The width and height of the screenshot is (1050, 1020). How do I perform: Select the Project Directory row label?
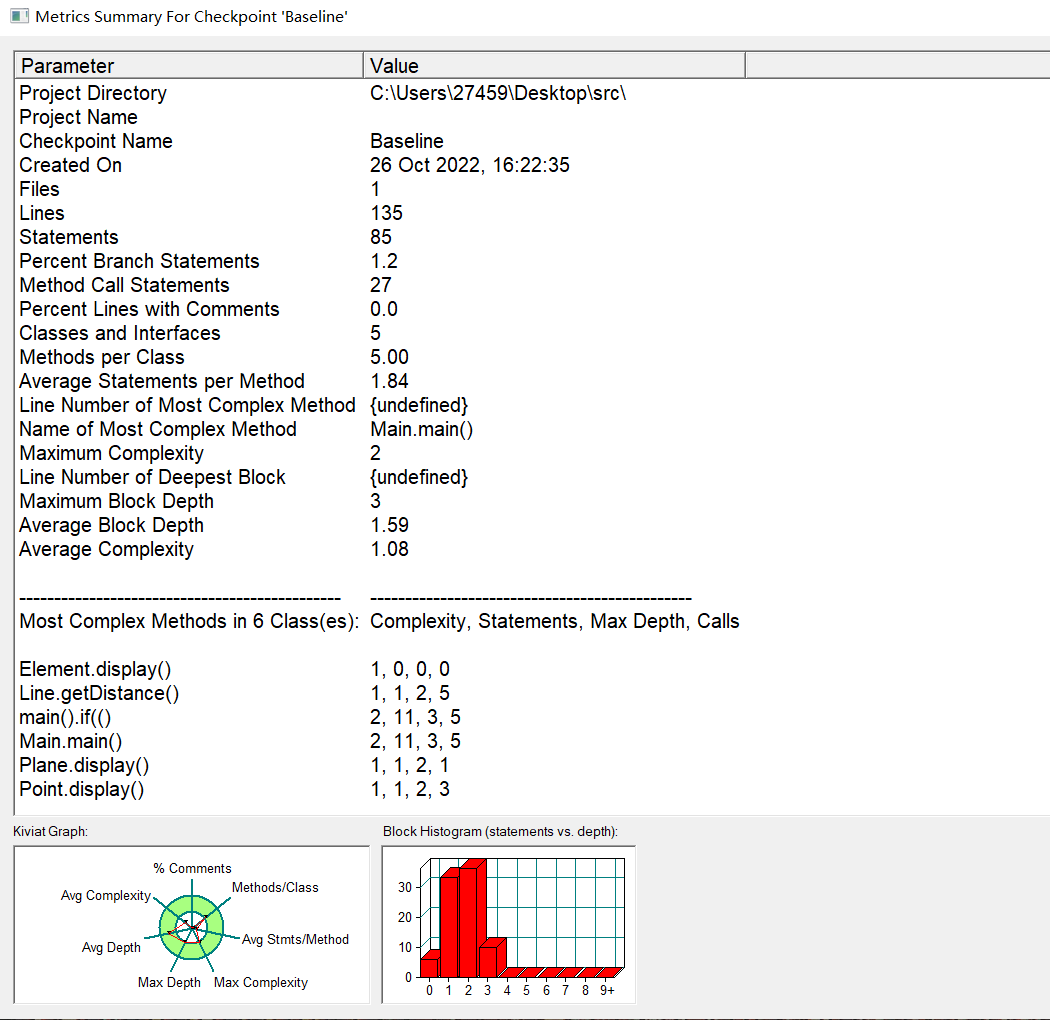pyautogui.click(x=93, y=93)
